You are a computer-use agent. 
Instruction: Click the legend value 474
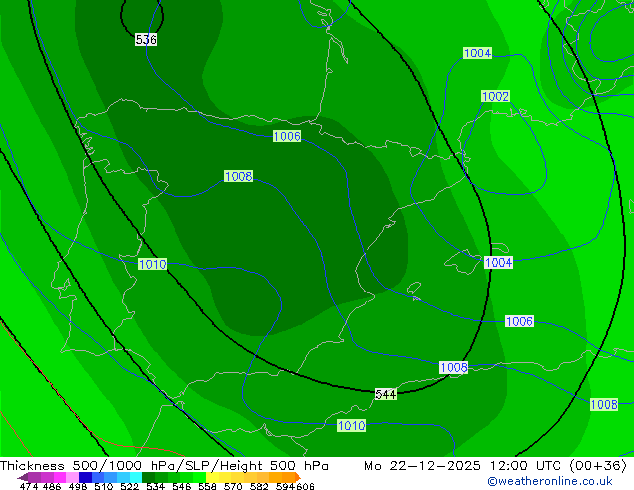click(x=29, y=486)
